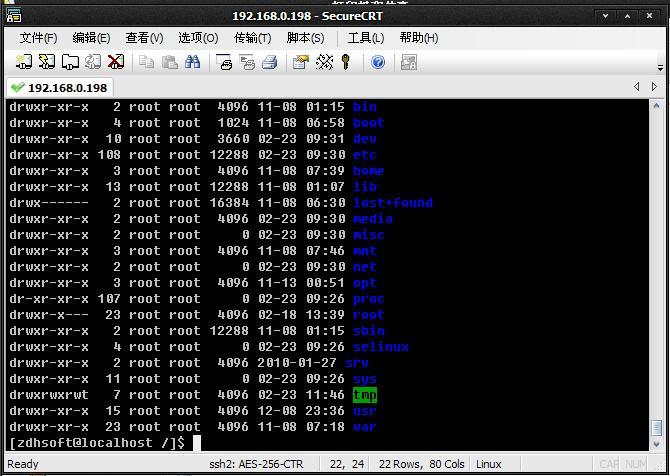Click the [zdhsoft@localhost /]$ prompt
Image resolution: width=670 pixels, height=476 pixels.
click(x=97, y=443)
